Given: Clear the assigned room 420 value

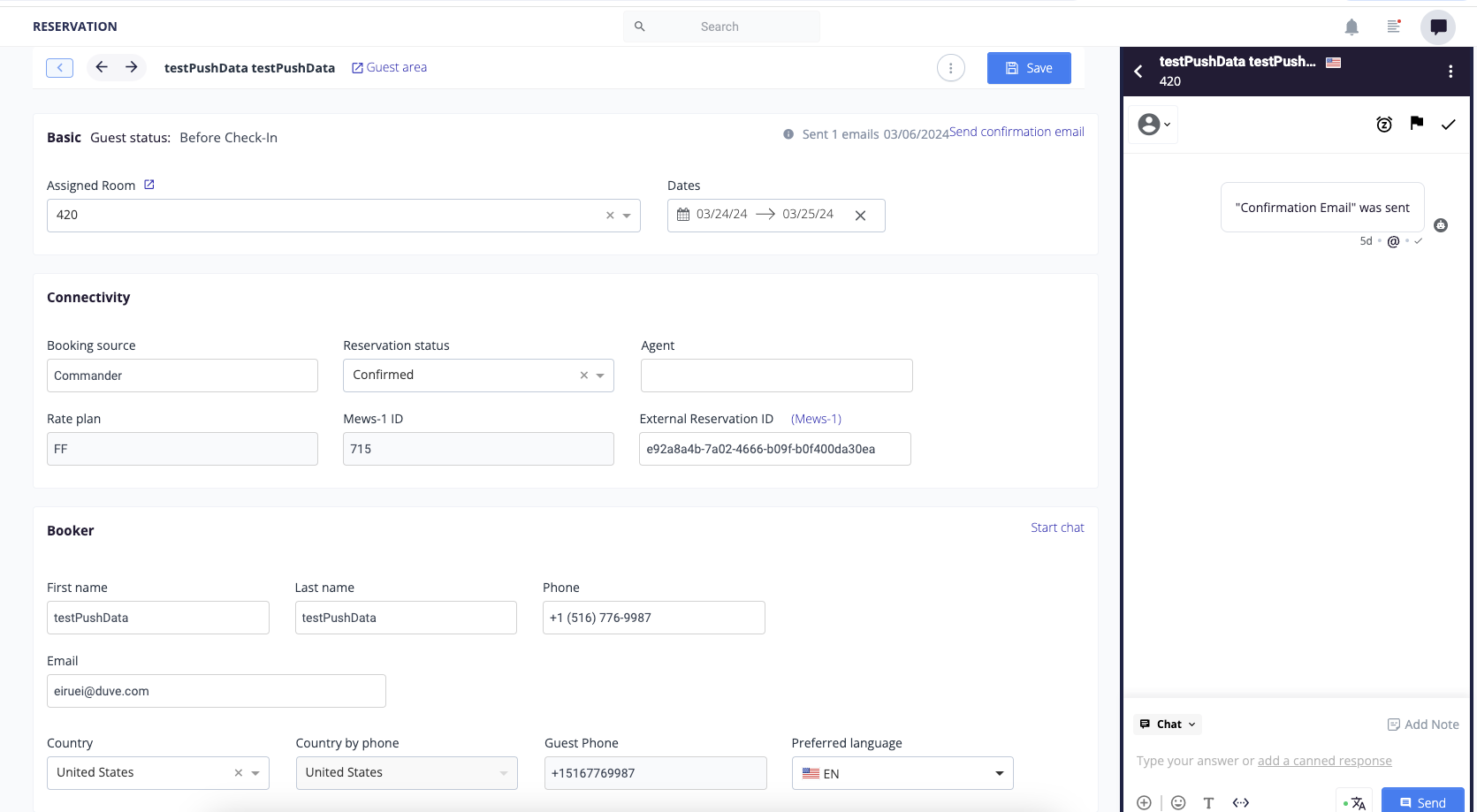Looking at the screenshot, I should [610, 216].
